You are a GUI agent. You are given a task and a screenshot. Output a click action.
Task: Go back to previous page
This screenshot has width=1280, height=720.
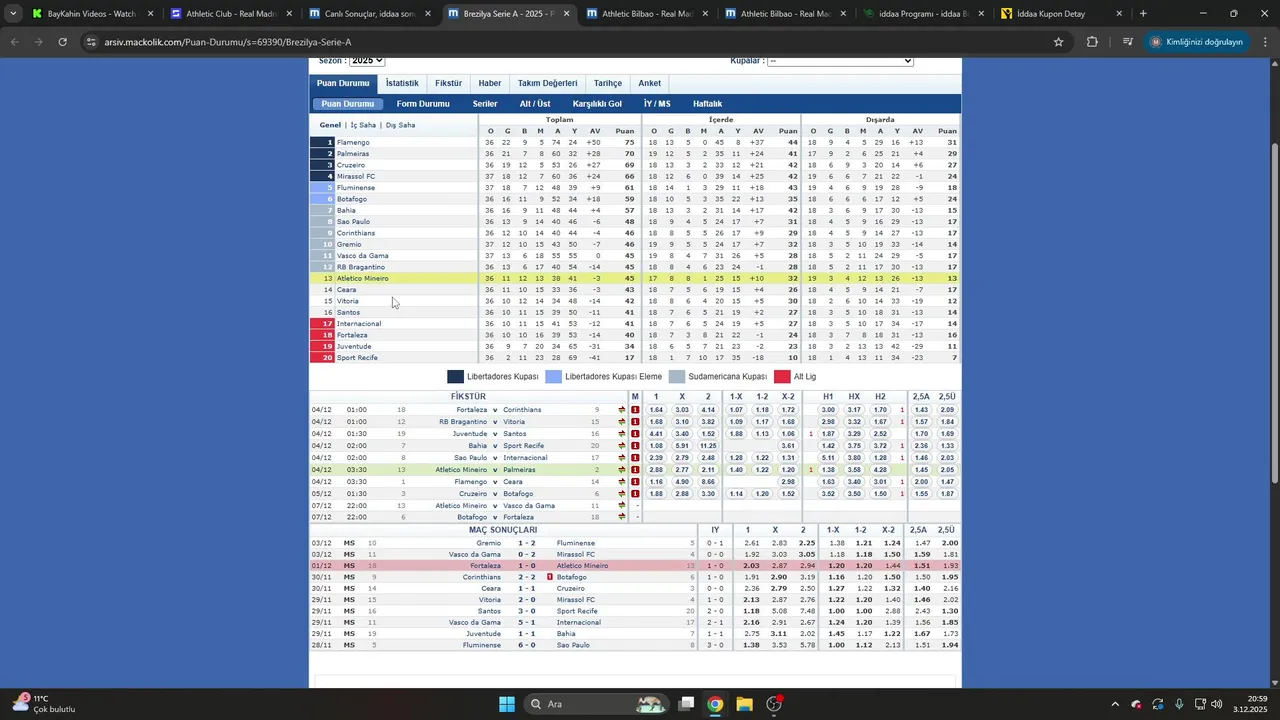click(x=14, y=42)
